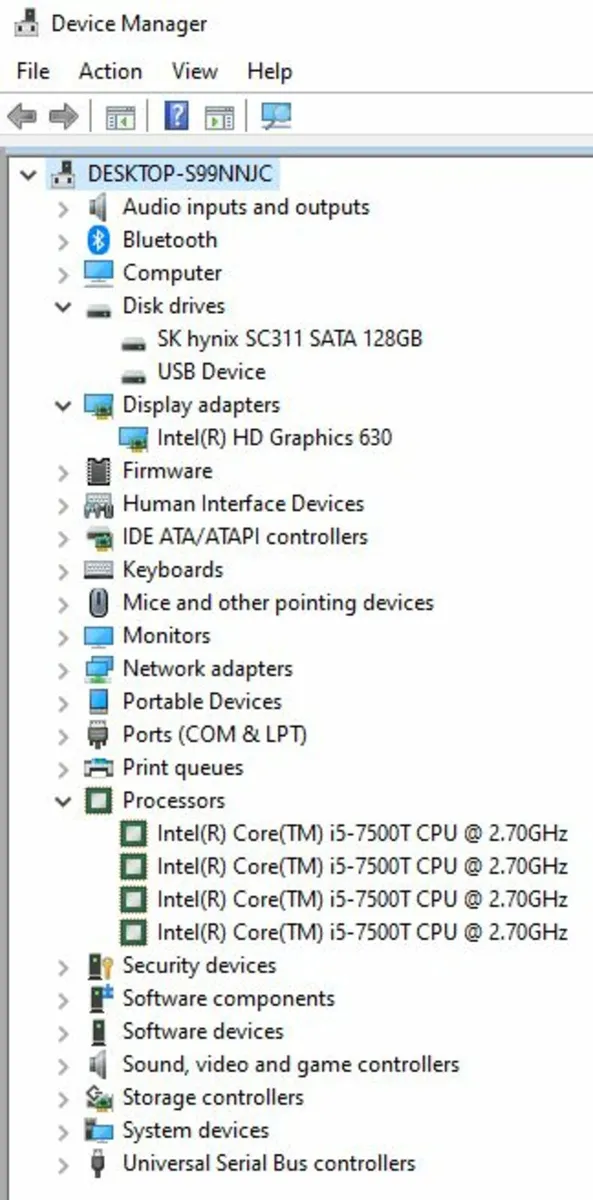593x1200 pixels.
Task: Collapse the Disk drives category
Action: click(x=63, y=306)
